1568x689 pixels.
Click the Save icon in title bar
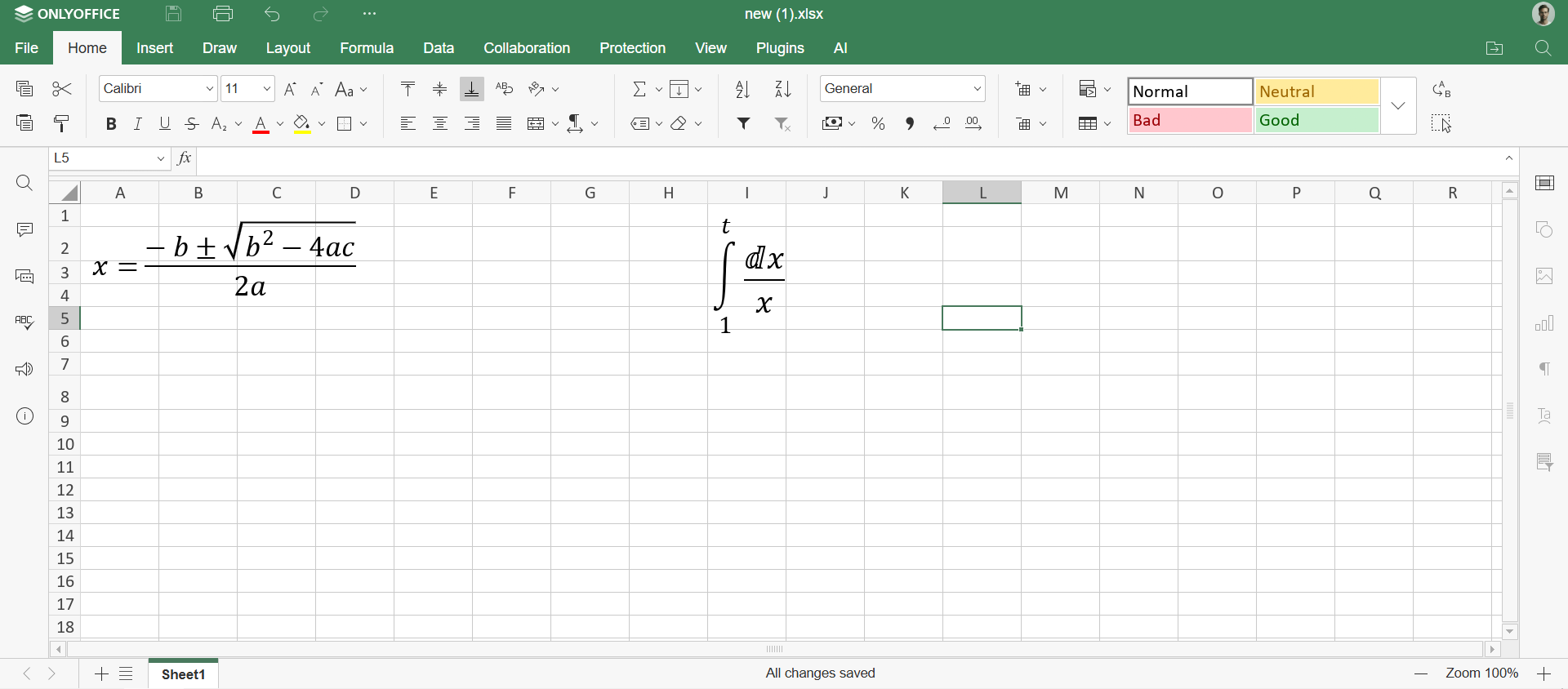click(x=173, y=14)
